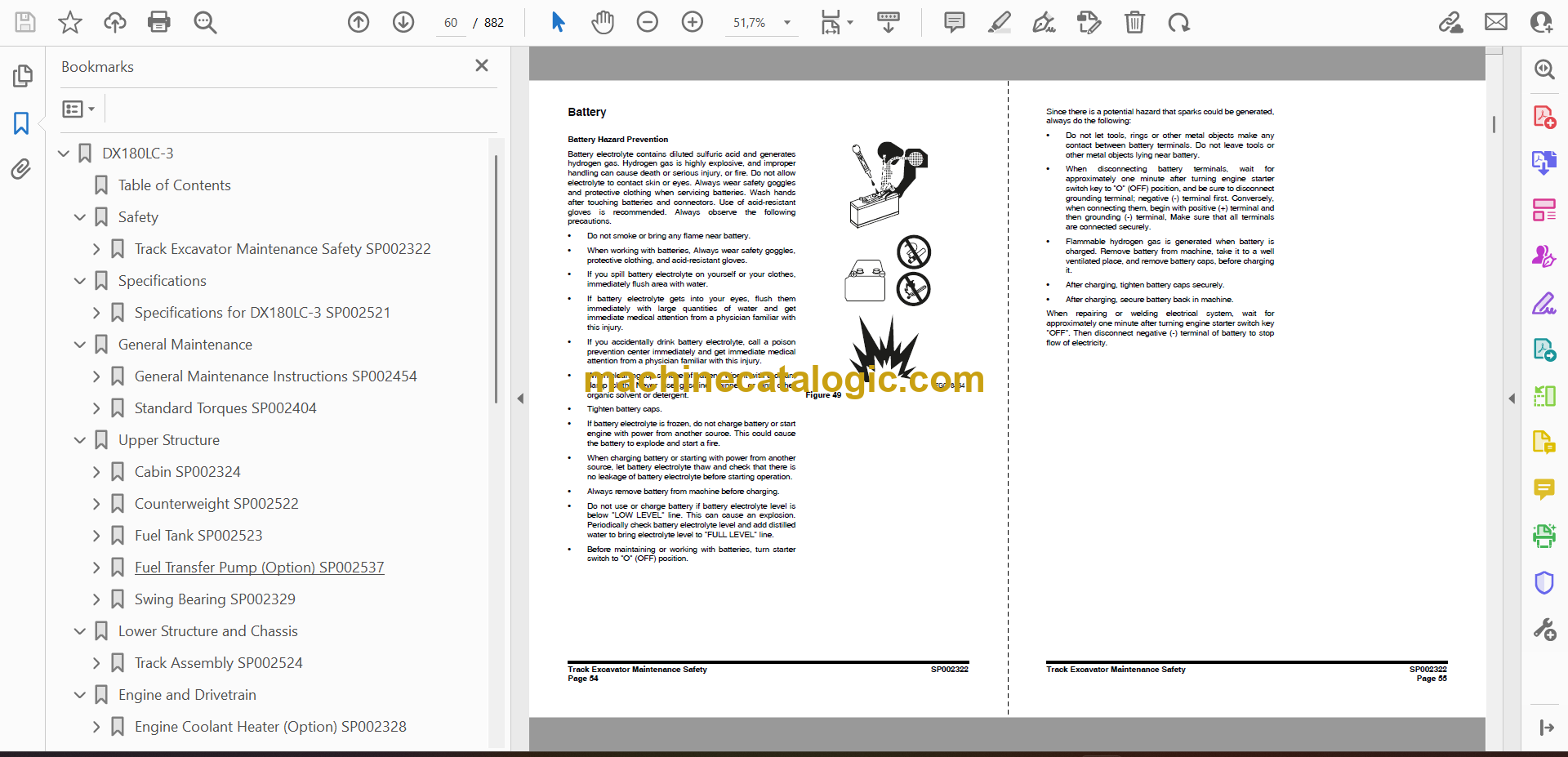
Task: Collapse Upper Structure section
Action: click(x=80, y=440)
